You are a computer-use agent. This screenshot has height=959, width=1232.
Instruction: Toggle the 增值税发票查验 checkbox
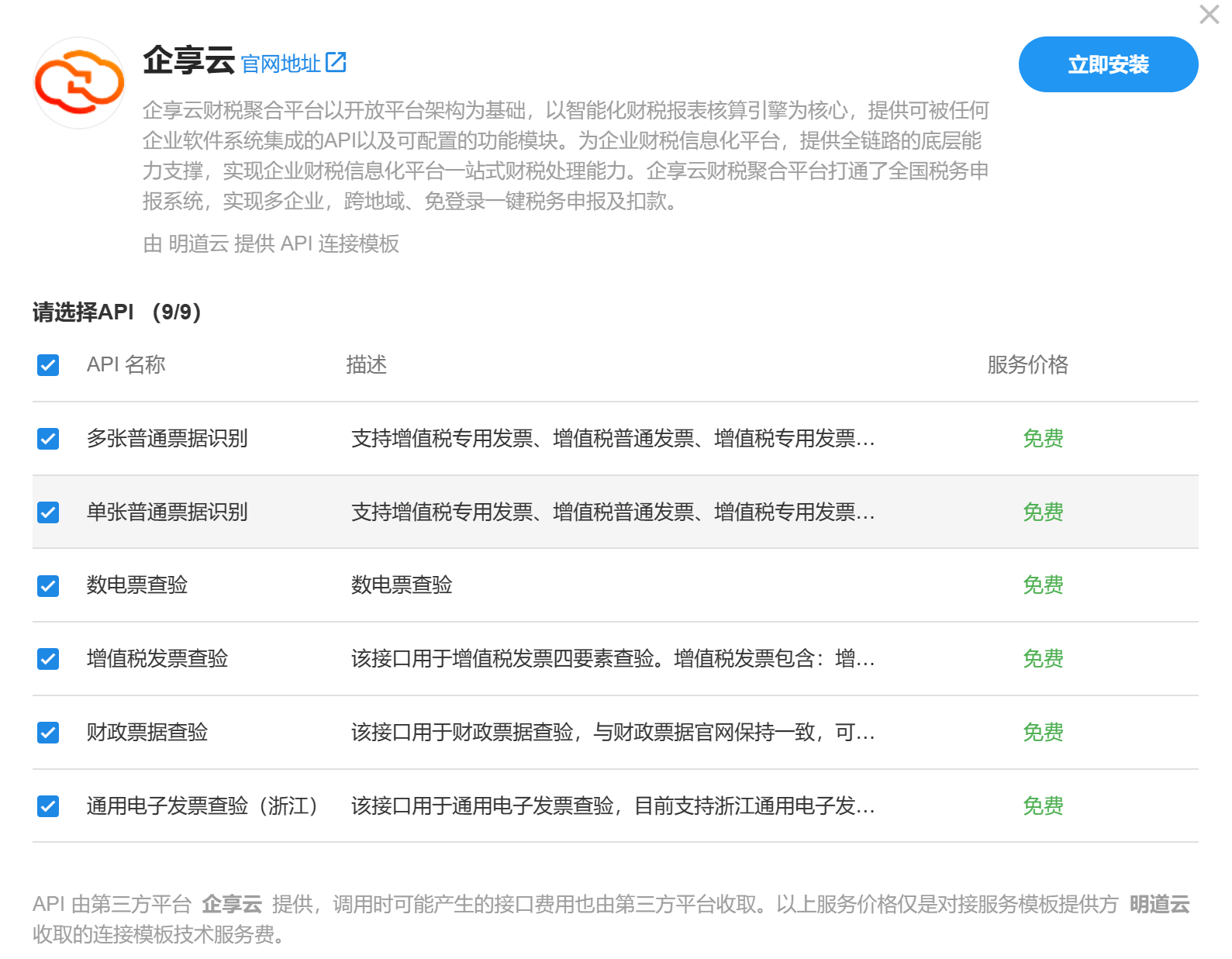coord(48,659)
